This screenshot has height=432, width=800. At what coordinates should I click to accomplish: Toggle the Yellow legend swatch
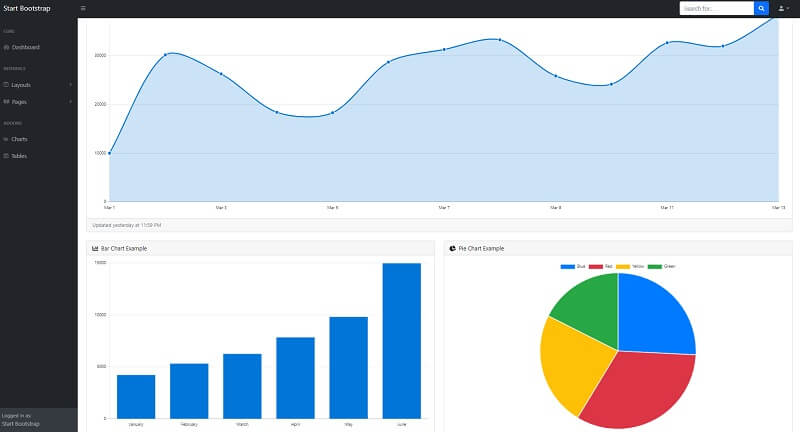point(623,266)
